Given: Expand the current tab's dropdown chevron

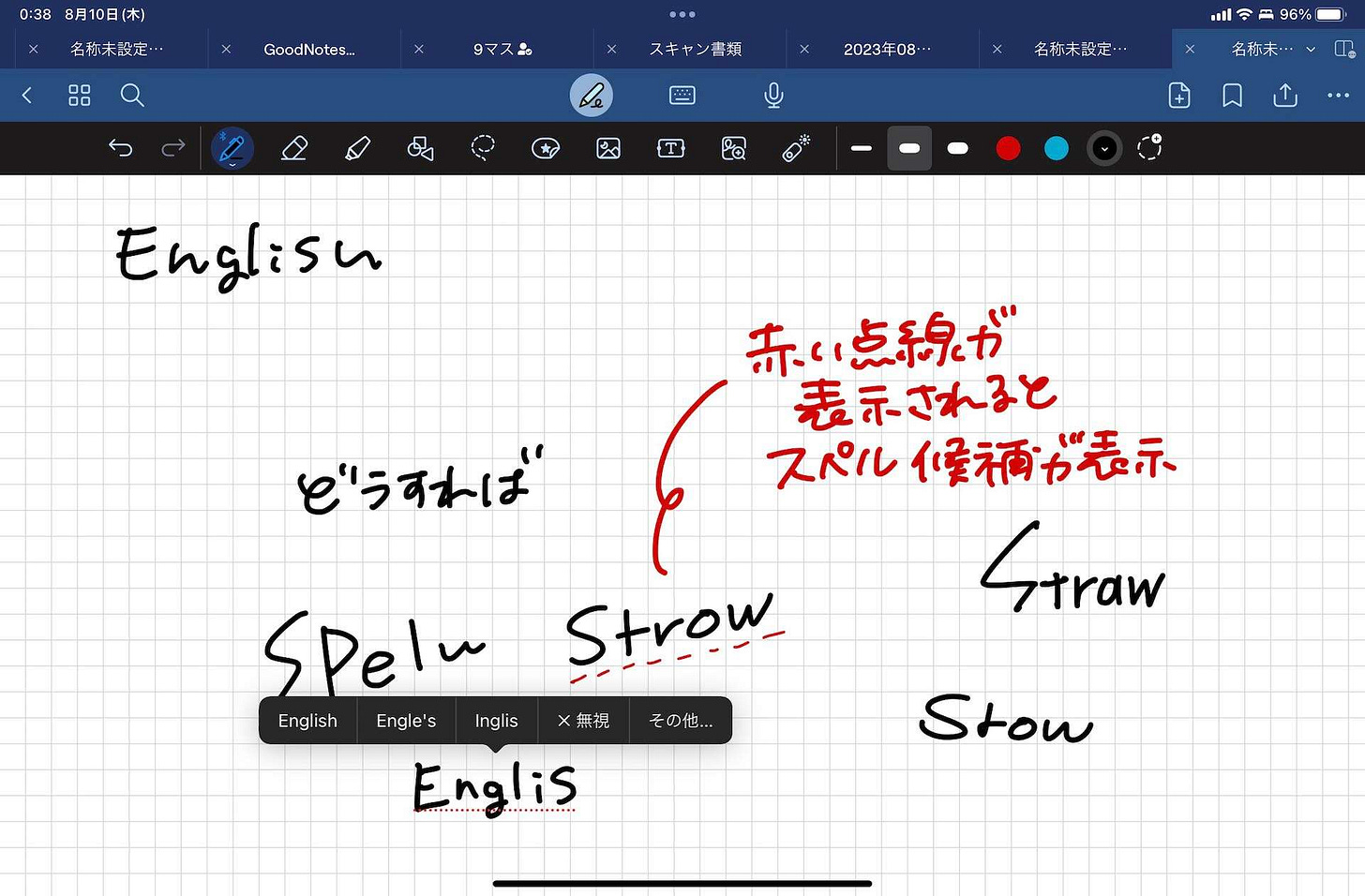Looking at the screenshot, I should [1311, 49].
